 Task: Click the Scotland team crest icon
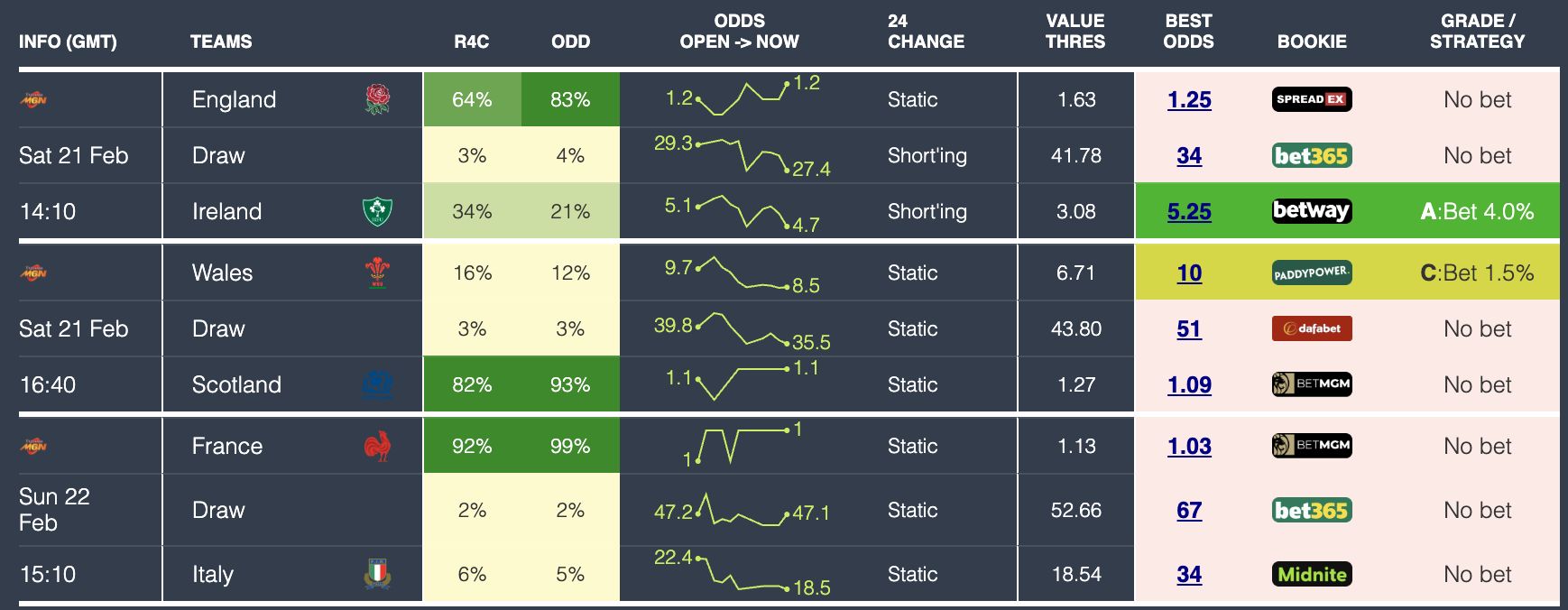(x=377, y=384)
